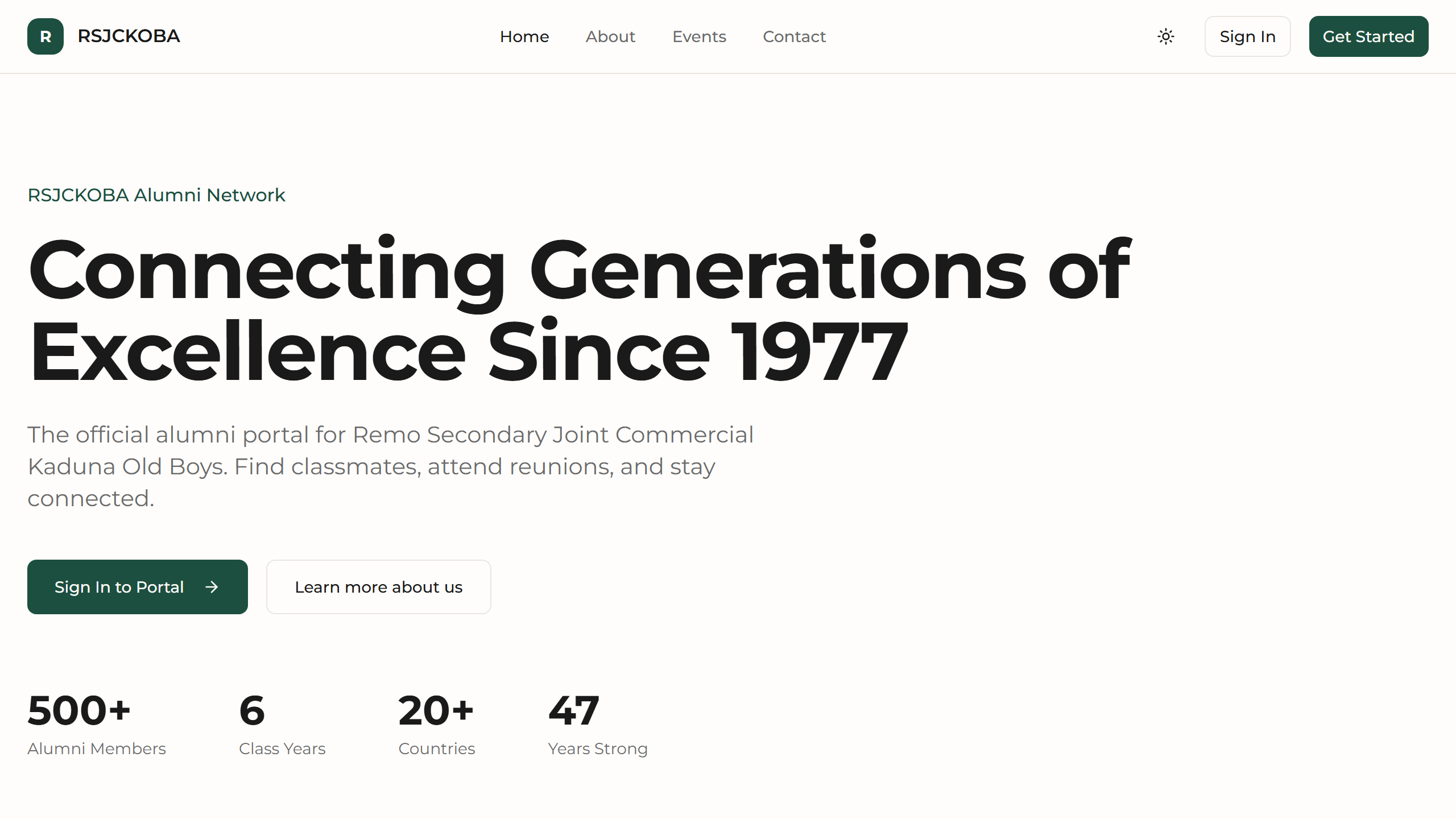Select Sign In to Portal

pyautogui.click(x=119, y=587)
